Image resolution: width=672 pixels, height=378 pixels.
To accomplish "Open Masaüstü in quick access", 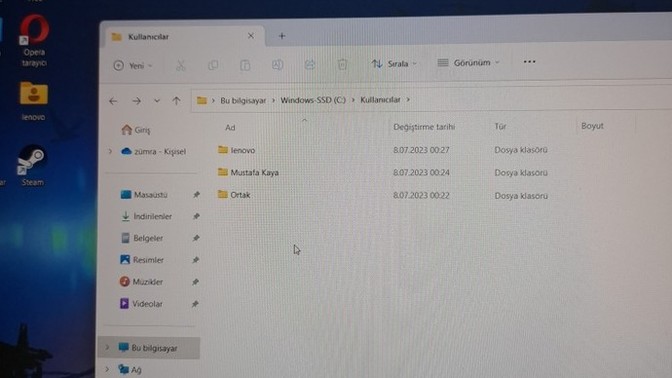I will point(144,195).
